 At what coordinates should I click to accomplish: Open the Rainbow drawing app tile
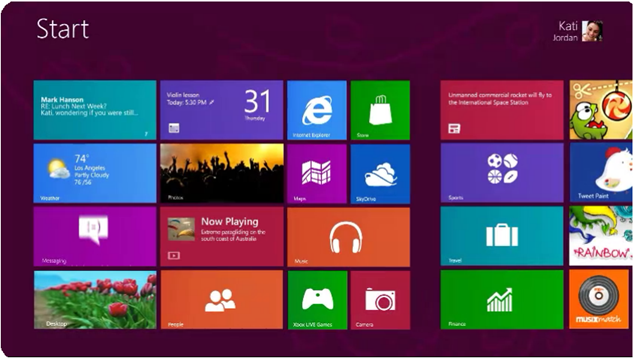click(601, 236)
